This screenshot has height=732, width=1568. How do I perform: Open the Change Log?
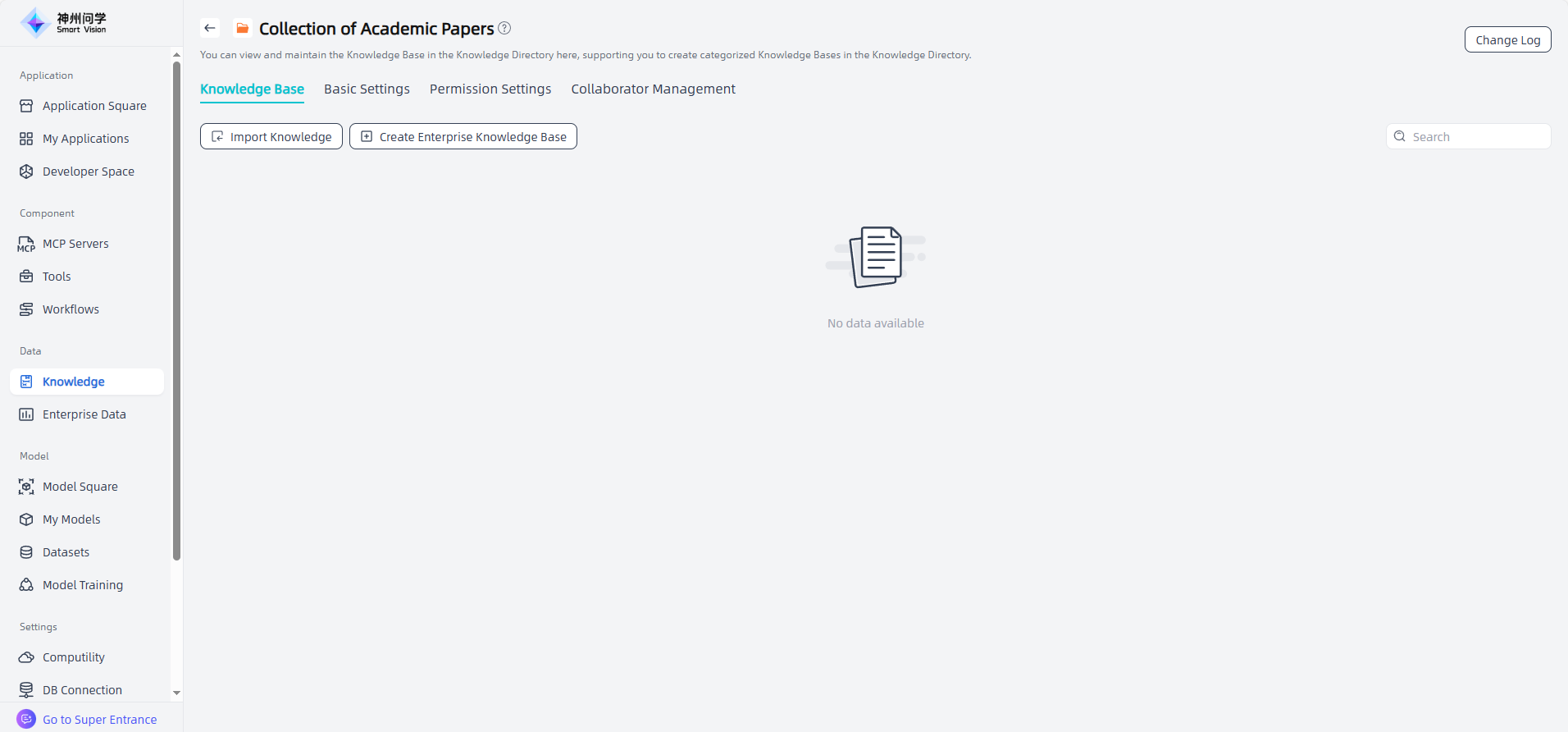coord(1507,39)
